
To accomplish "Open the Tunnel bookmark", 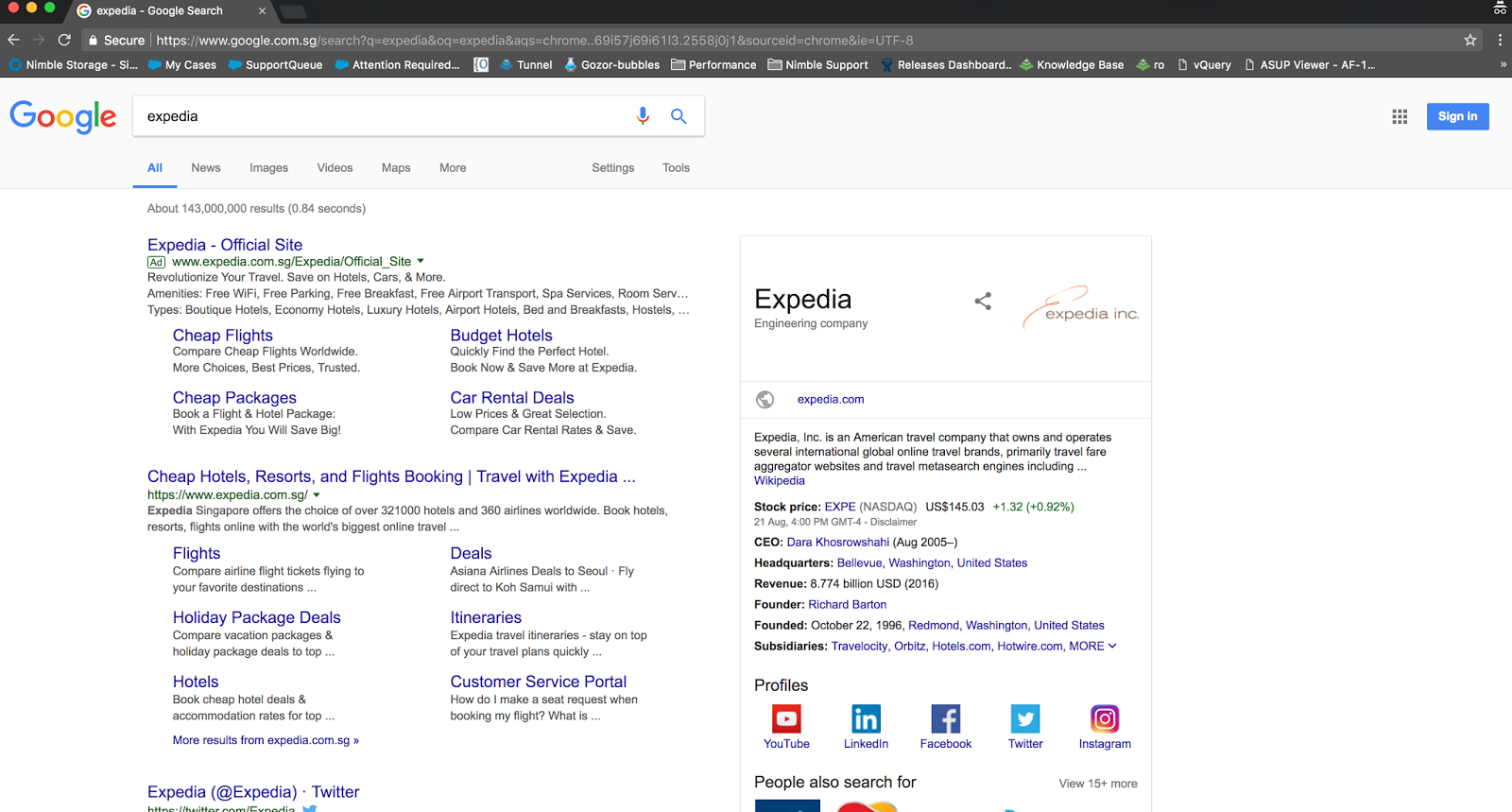I will (525, 65).
